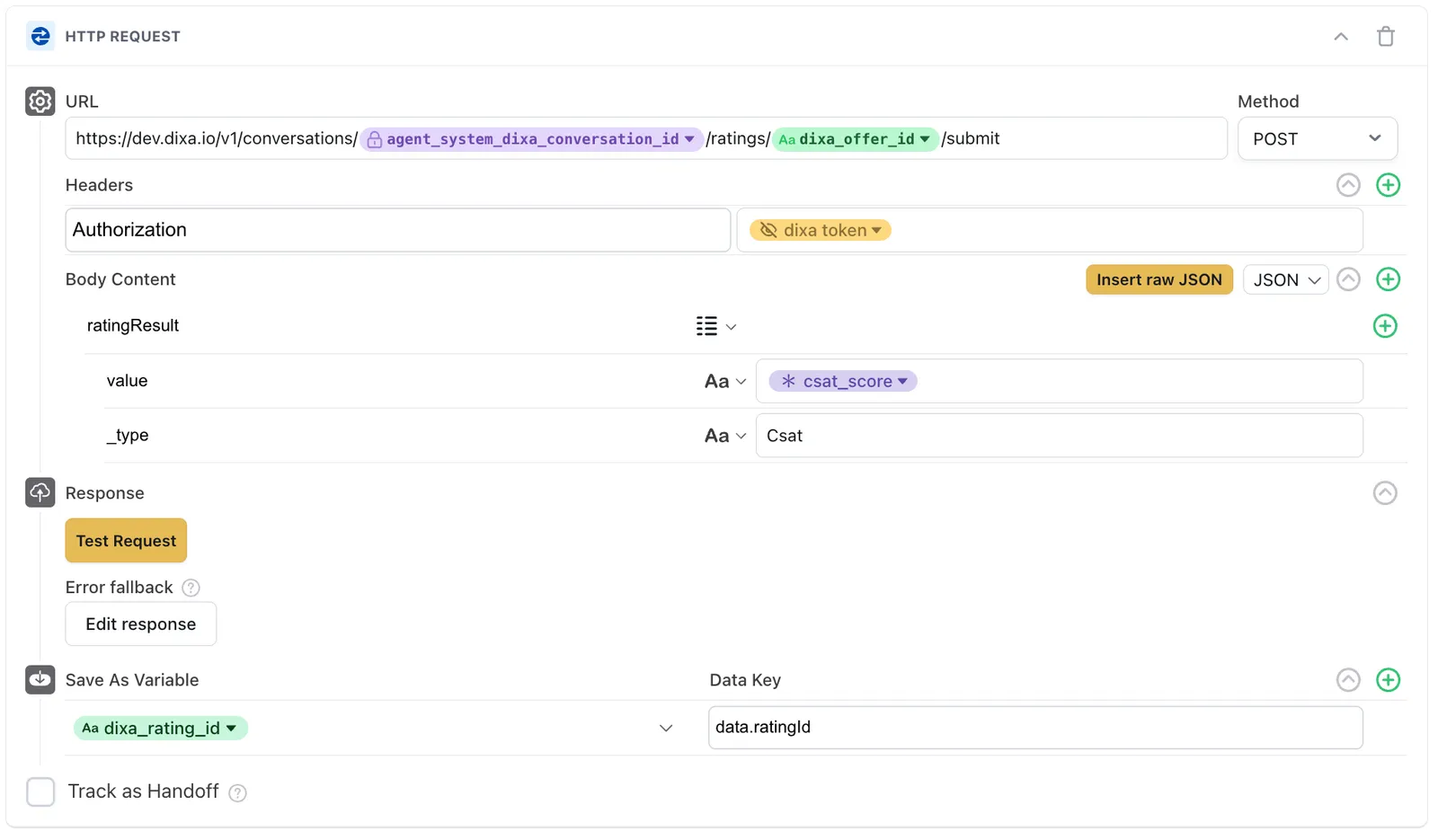The height and width of the screenshot is (840, 1438).
Task: Click the Save As Variable download icon
Action: [x=40, y=679]
